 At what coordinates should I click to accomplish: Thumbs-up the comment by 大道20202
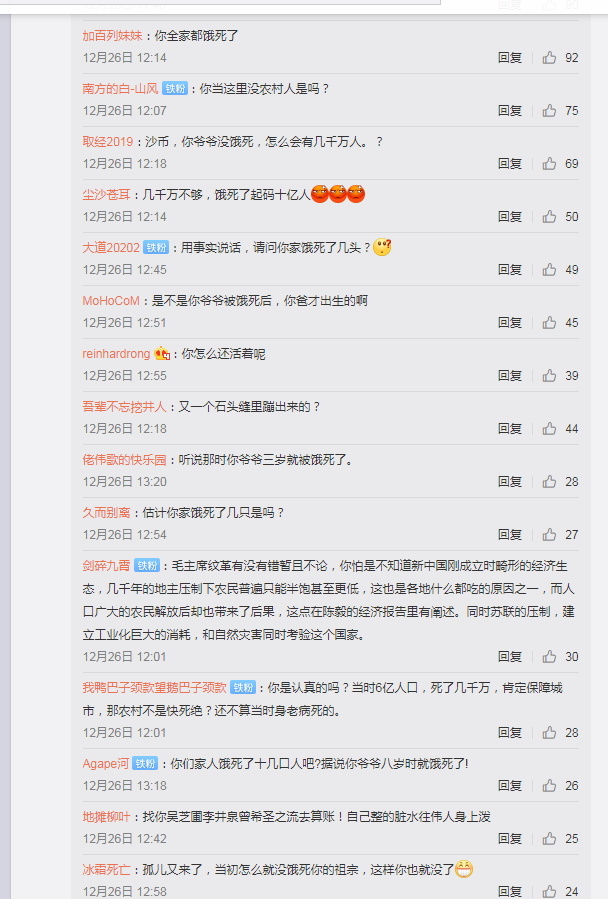(549, 269)
